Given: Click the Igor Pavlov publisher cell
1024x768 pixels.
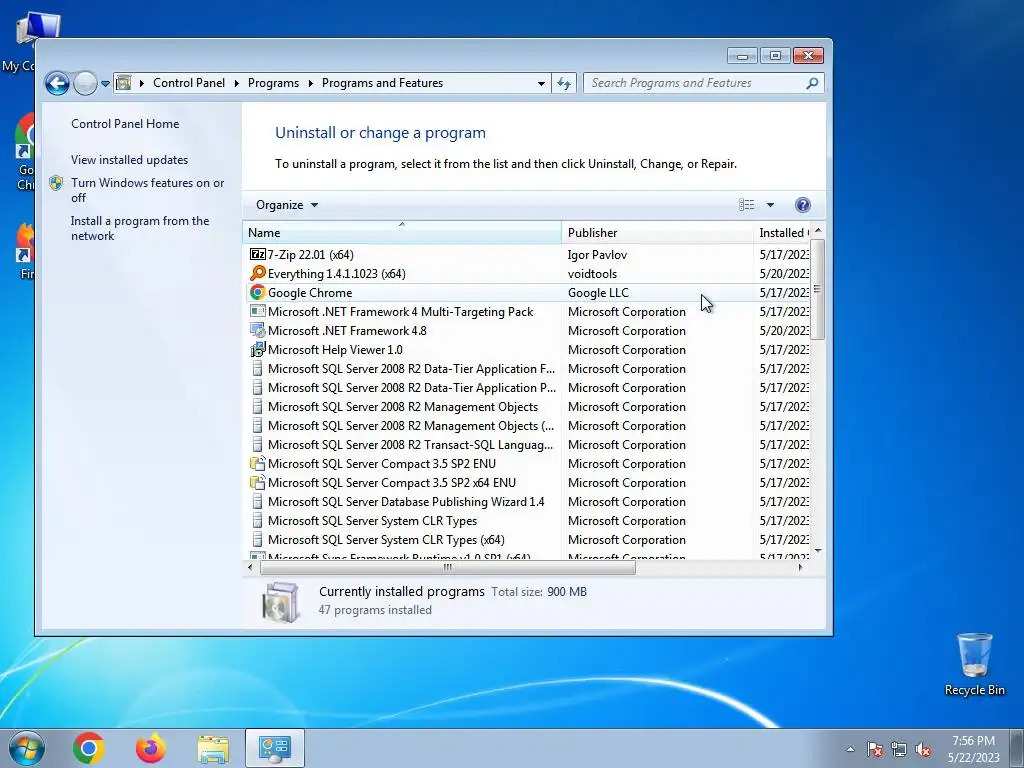Looking at the screenshot, I should pos(597,255).
